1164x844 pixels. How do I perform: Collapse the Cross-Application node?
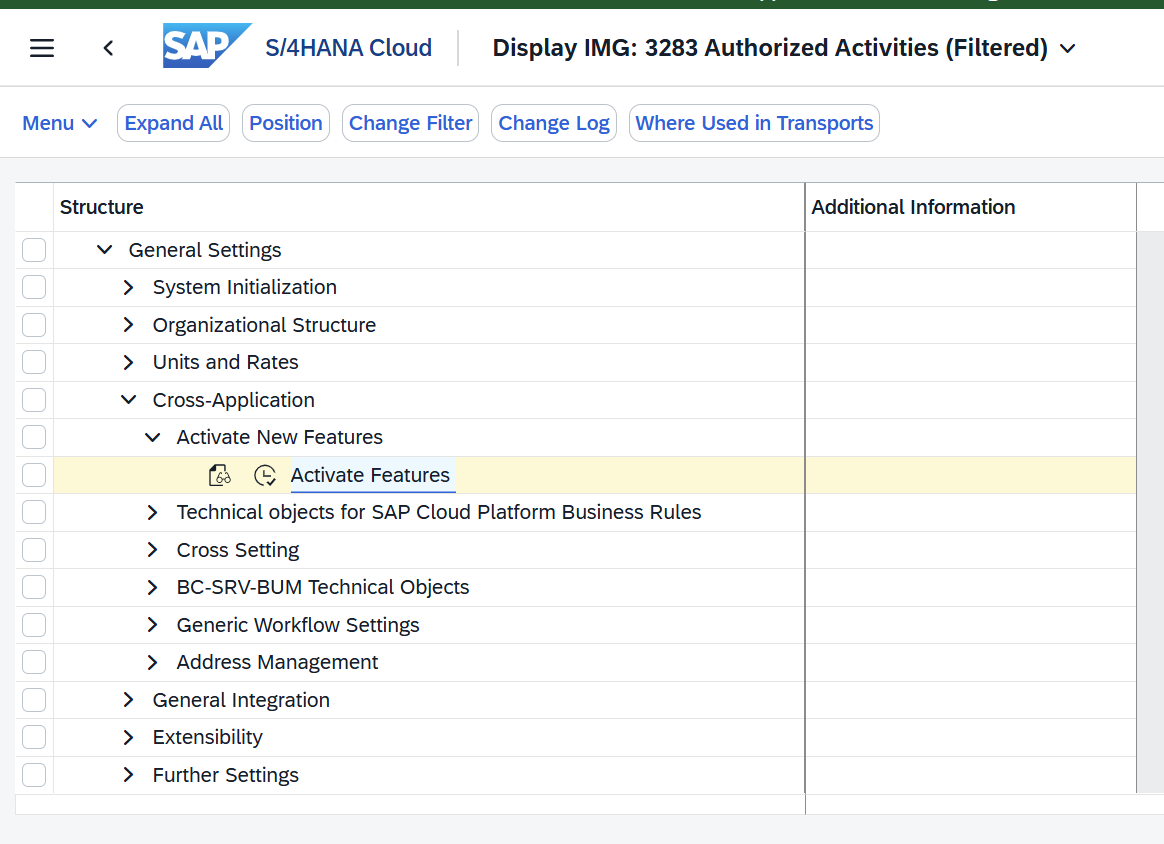tap(128, 400)
